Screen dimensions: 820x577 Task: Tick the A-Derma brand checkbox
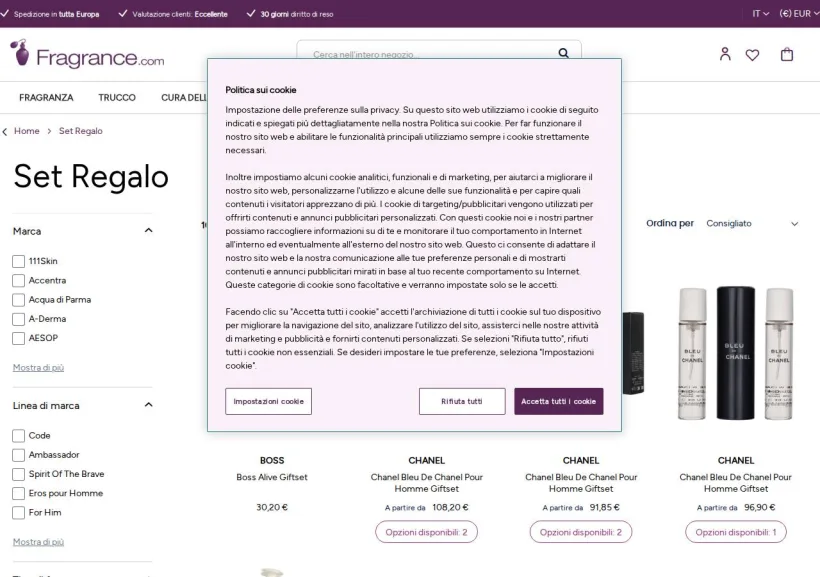click(18, 319)
